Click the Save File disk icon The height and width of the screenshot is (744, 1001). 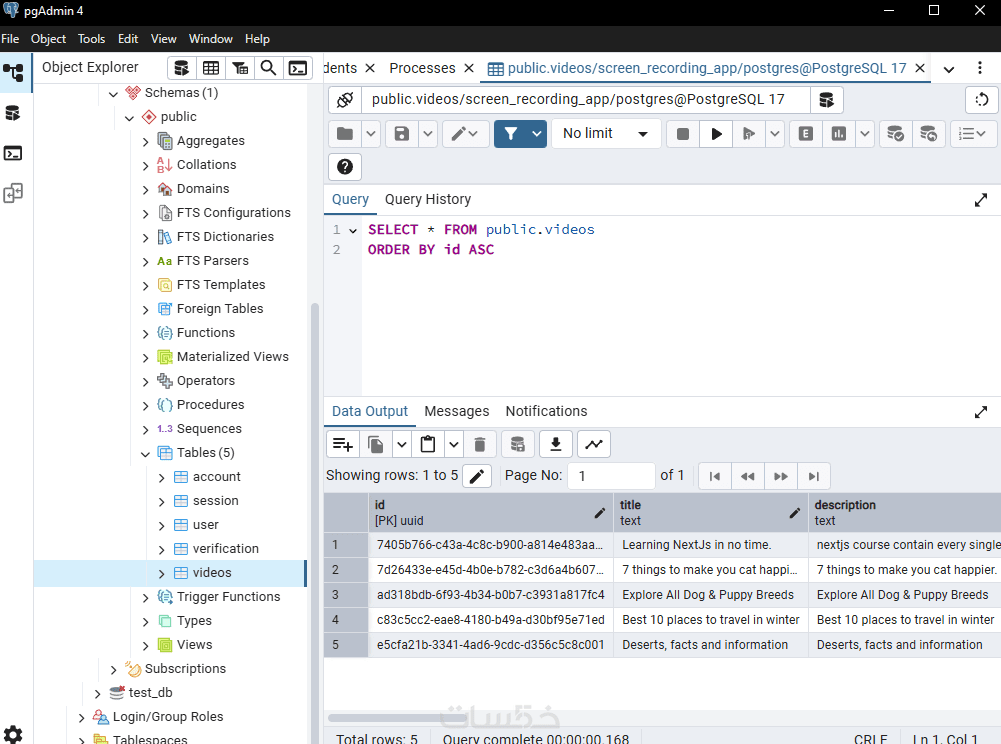402,133
